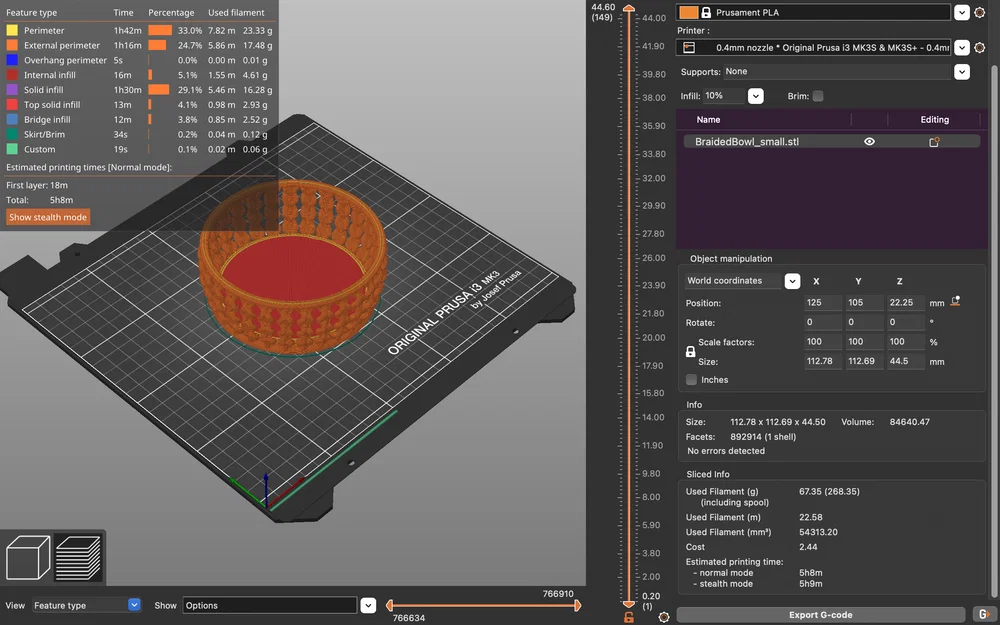Screen dimensions: 1000x625
Task: Open the Feature type view dropdown
Action: (134, 605)
